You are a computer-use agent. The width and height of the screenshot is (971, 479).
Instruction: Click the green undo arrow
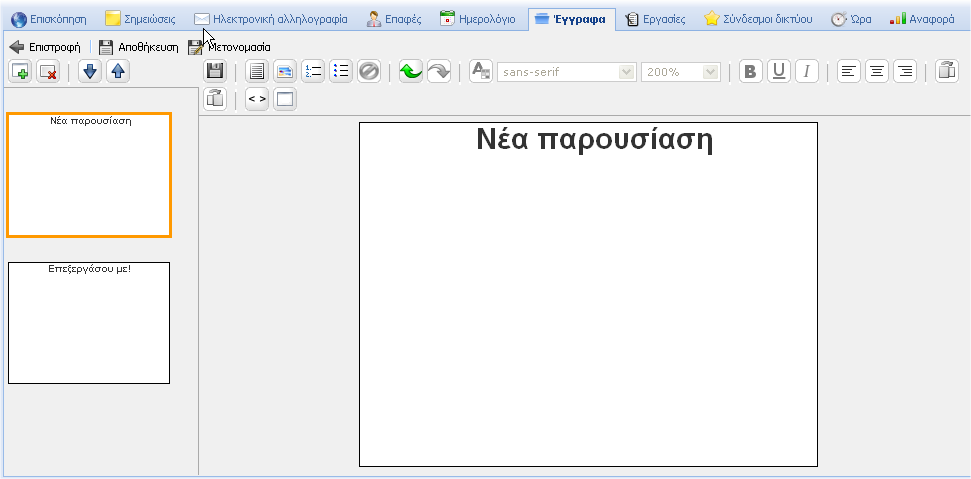pos(410,71)
